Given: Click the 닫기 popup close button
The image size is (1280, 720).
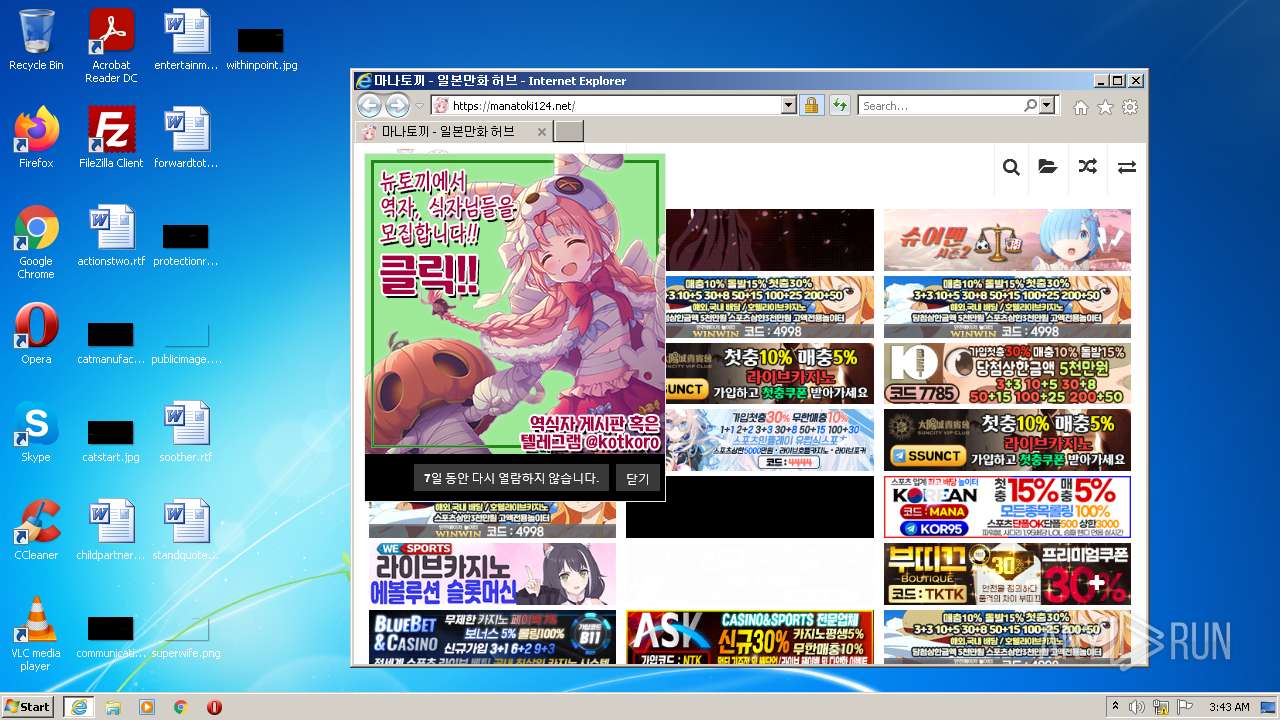Looking at the screenshot, I should pos(638,478).
